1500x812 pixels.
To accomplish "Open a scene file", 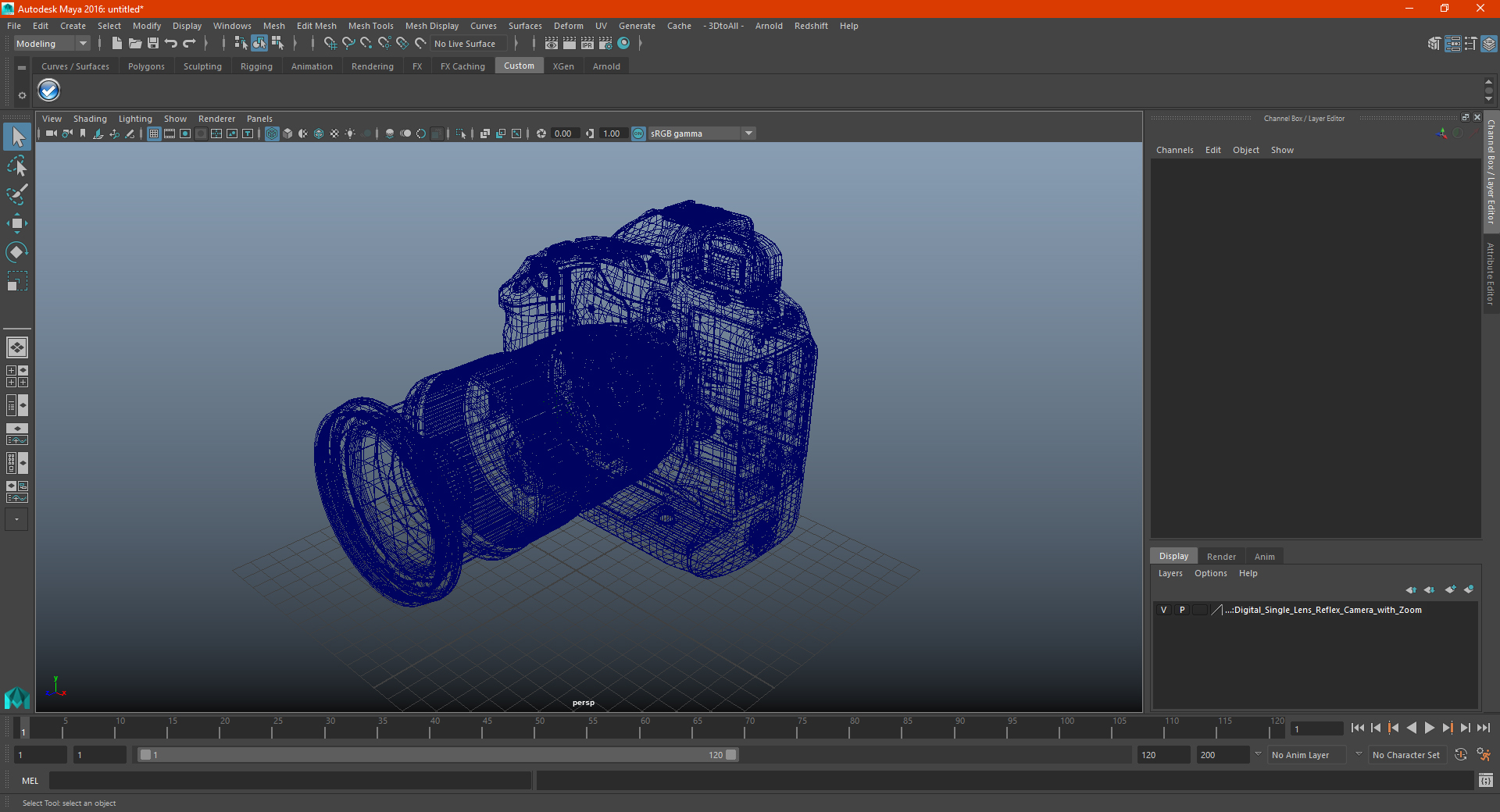I will coord(134,44).
